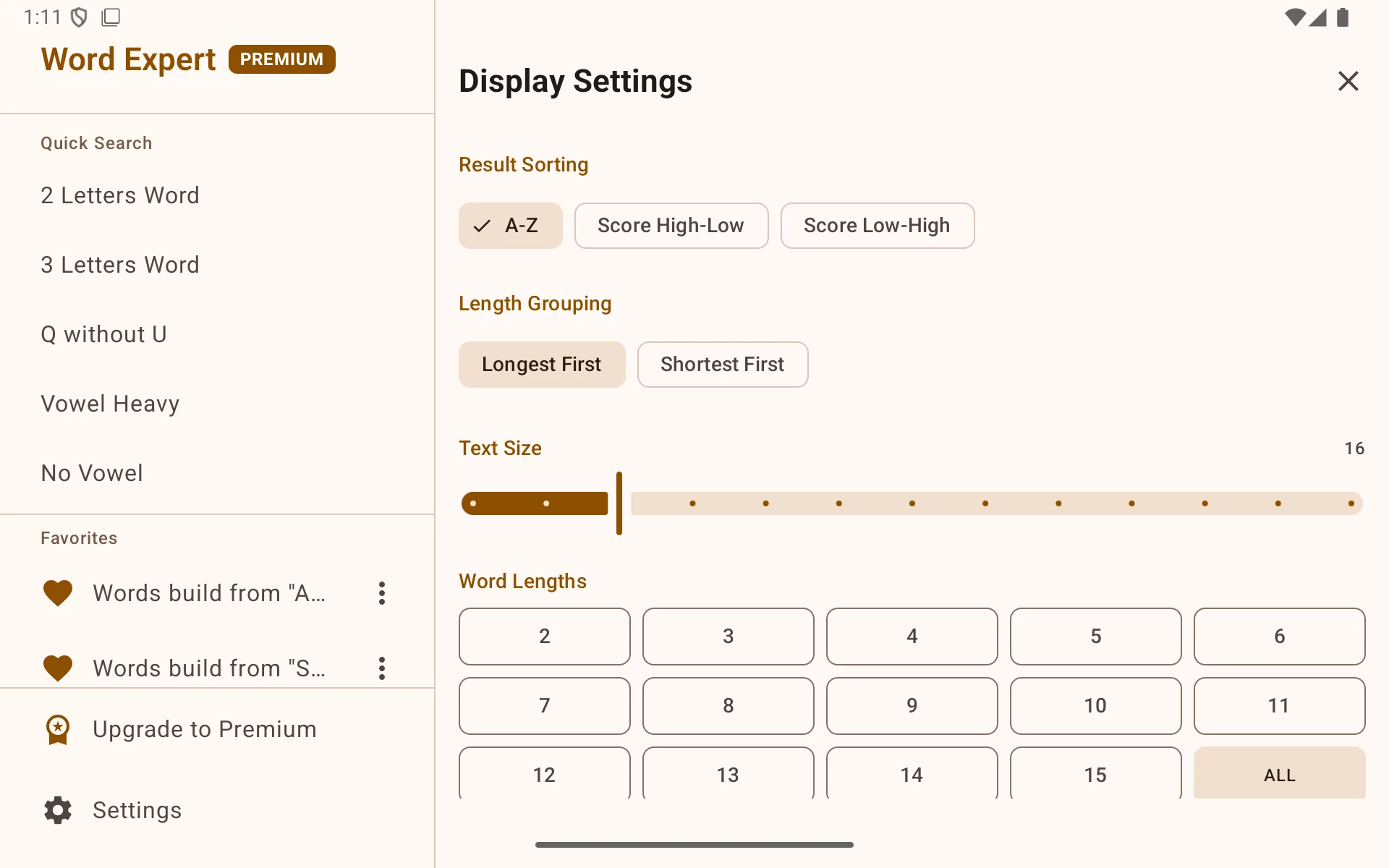This screenshot has height=868, width=1389.
Task: Toggle word length 7
Action: click(x=545, y=706)
